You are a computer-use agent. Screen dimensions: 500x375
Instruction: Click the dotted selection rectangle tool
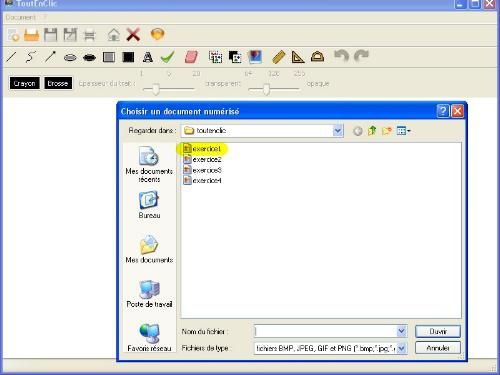216,57
